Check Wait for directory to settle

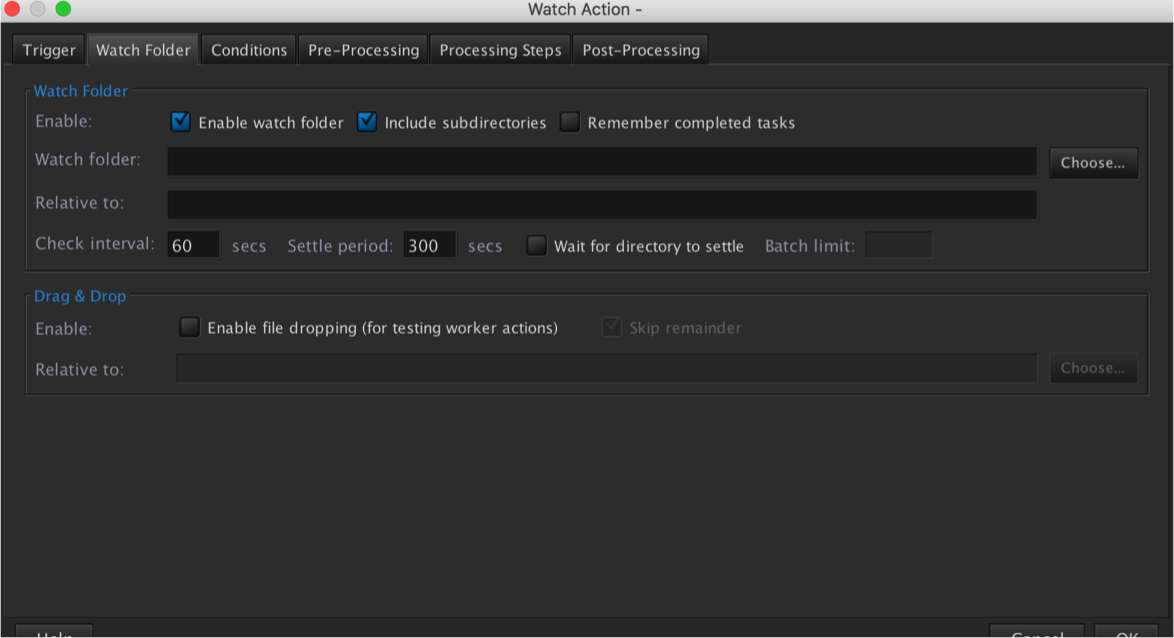(537, 246)
